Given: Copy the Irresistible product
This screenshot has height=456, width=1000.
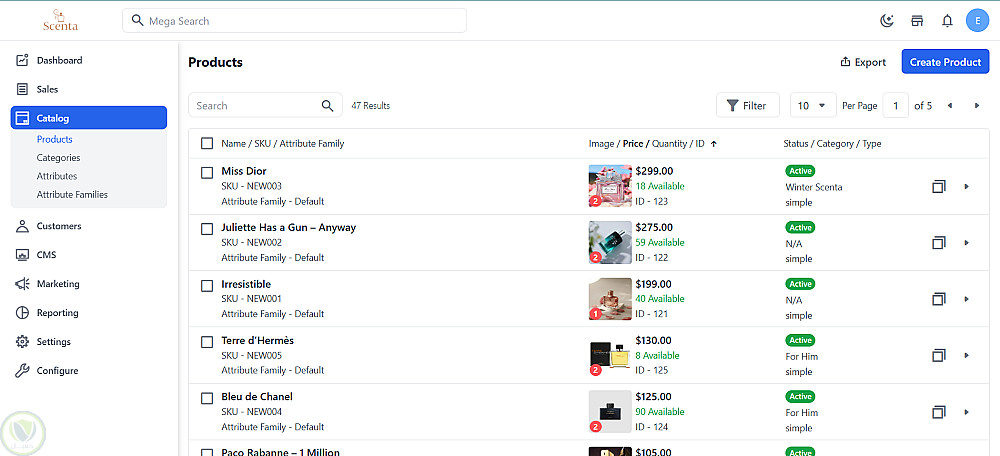Looking at the screenshot, I should tap(938, 298).
